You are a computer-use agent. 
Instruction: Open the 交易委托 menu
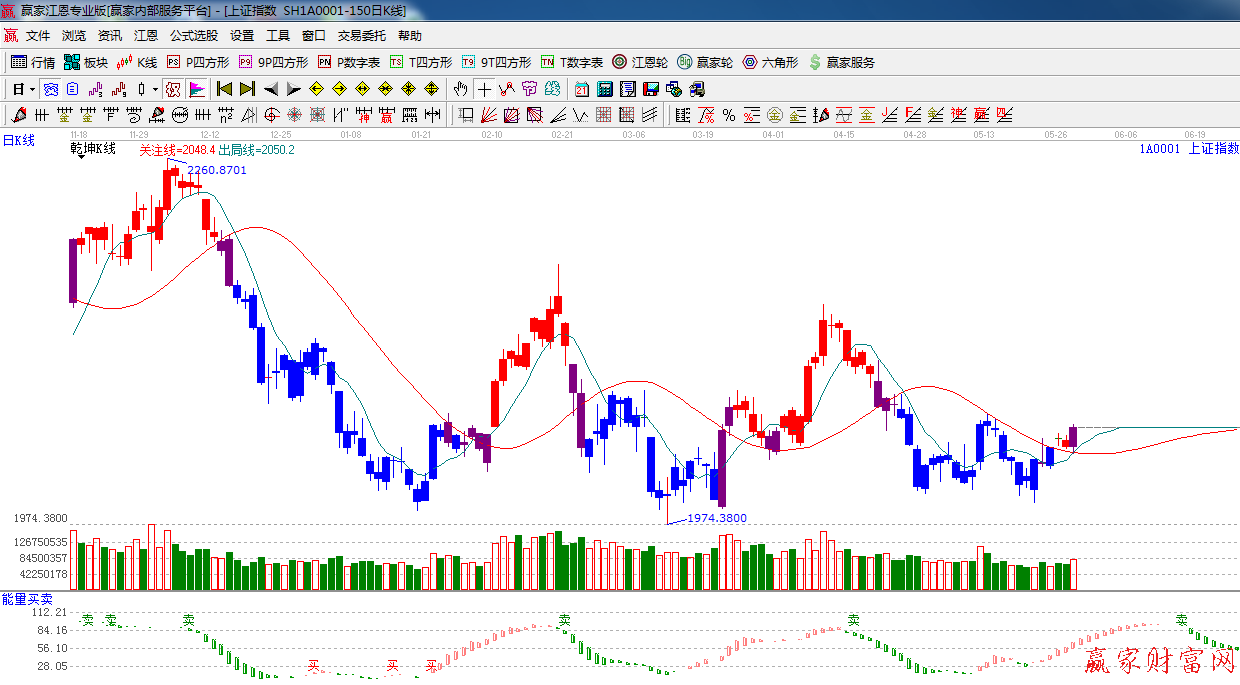(361, 35)
